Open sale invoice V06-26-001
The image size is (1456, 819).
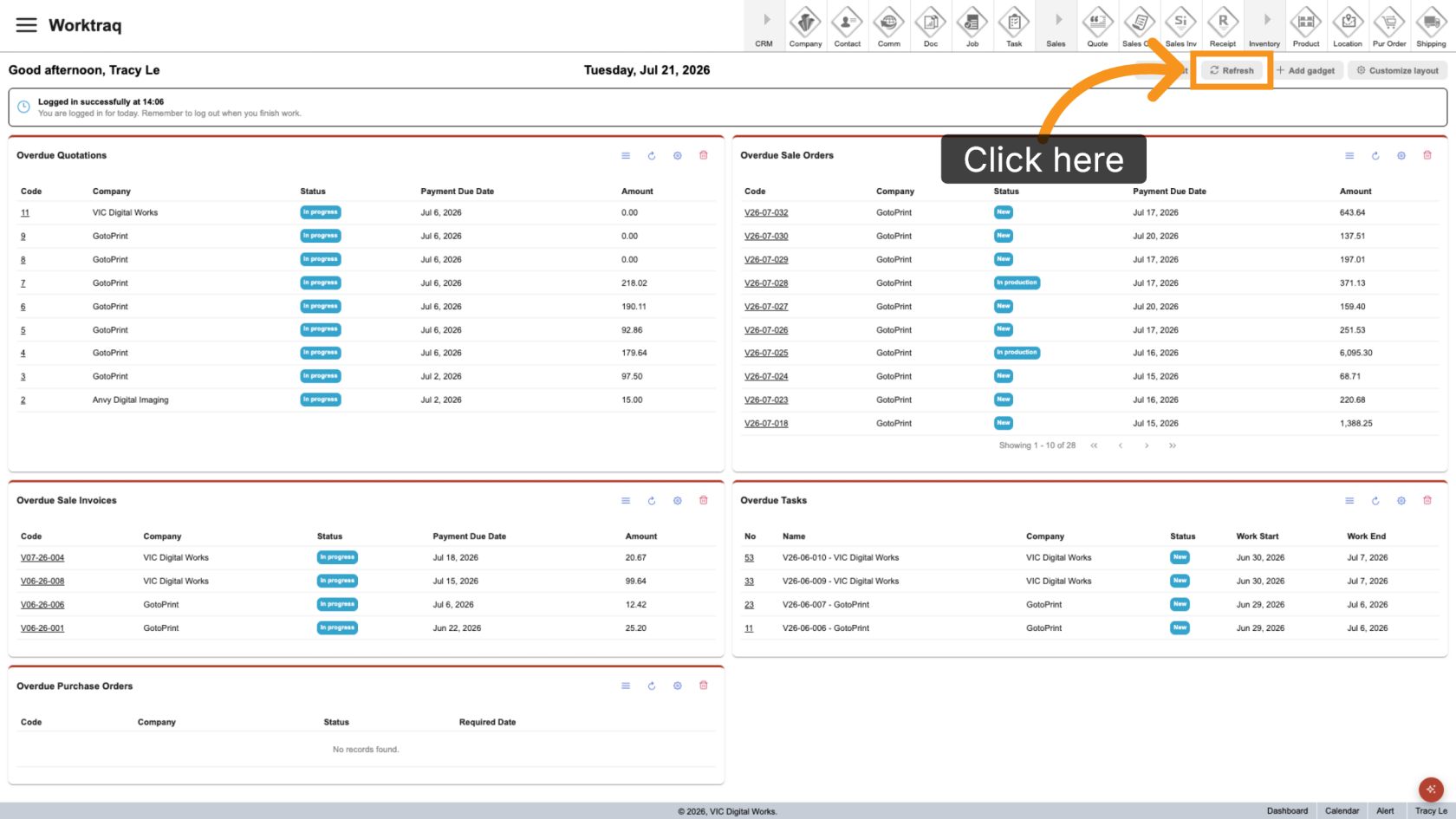(x=42, y=628)
